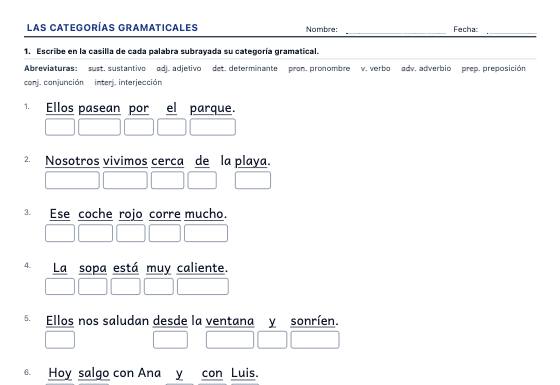Click the 'Abreviaturas:' label
560x385 pixels.
tap(51, 68)
